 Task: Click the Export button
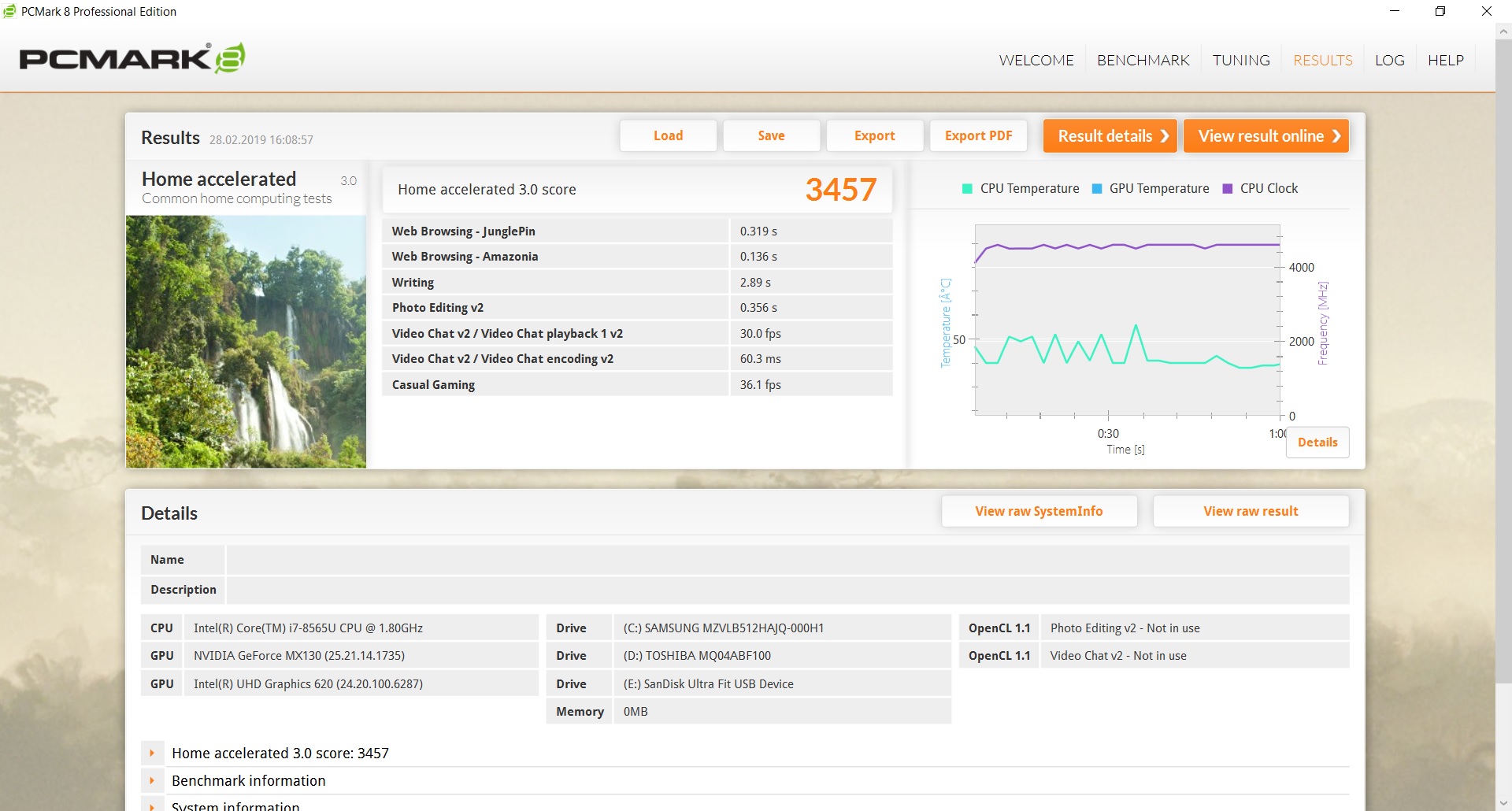874,135
